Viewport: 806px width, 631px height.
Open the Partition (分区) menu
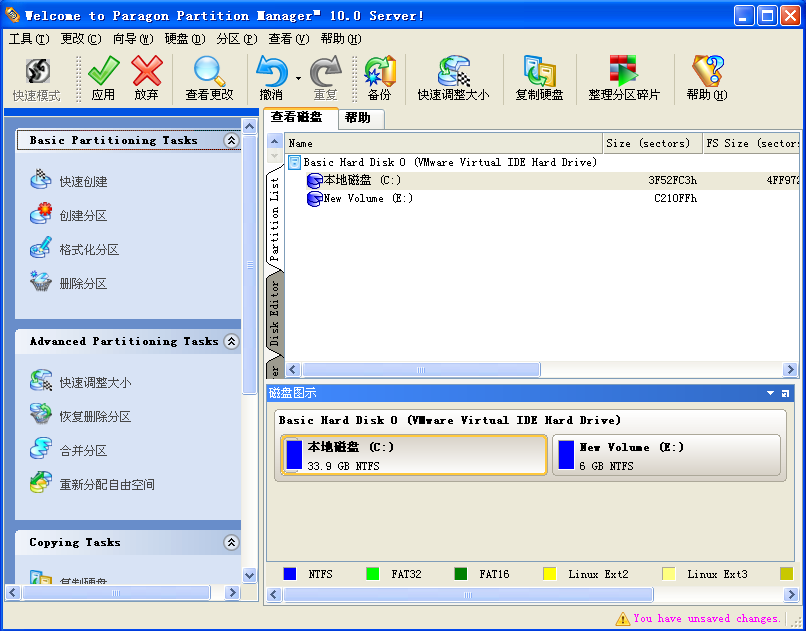(236, 39)
